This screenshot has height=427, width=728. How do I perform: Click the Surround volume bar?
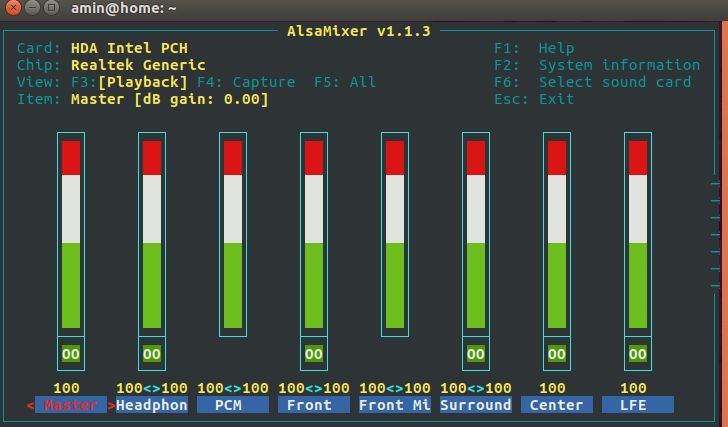[476, 234]
